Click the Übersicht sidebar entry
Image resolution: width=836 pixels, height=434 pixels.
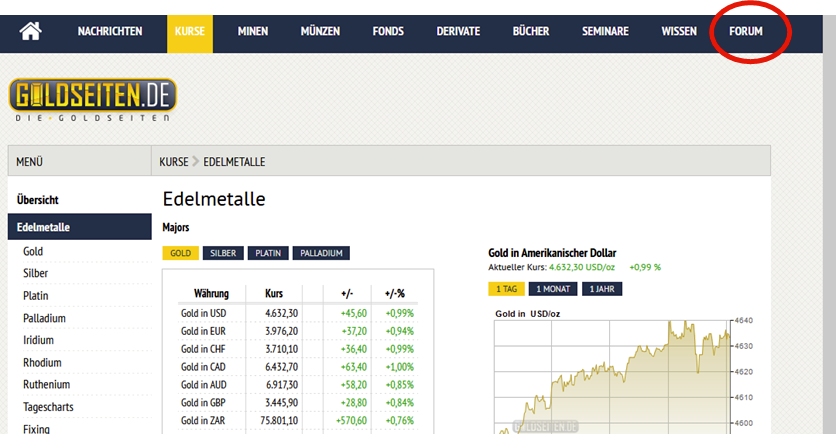[38, 200]
